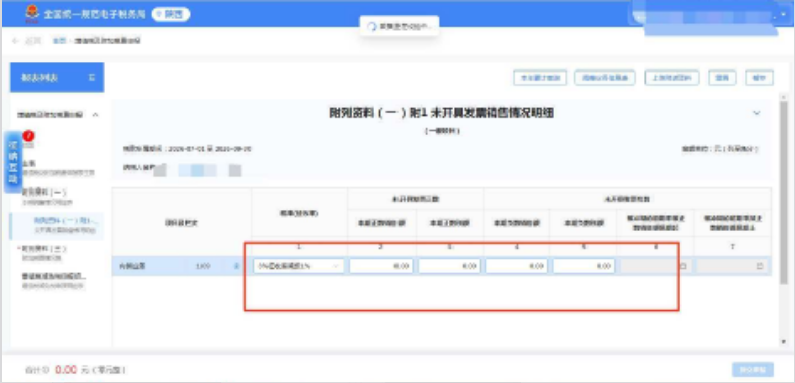The height and width of the screenshot is (383, 795).
Task: Click the red notification badge in sidebar
Action: point(27,136)
